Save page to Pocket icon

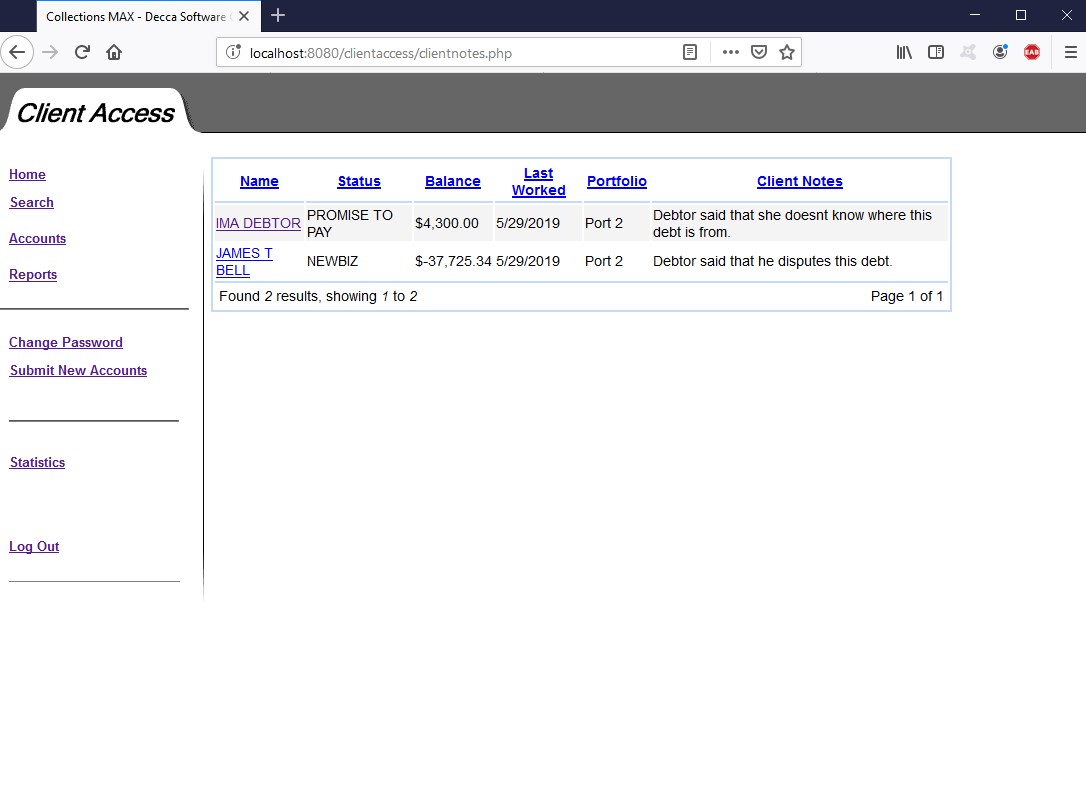click(759, 53)
